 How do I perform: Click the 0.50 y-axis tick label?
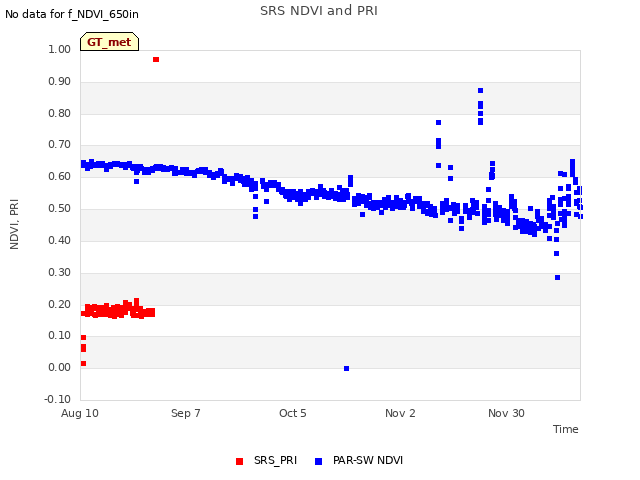[60, 209]
